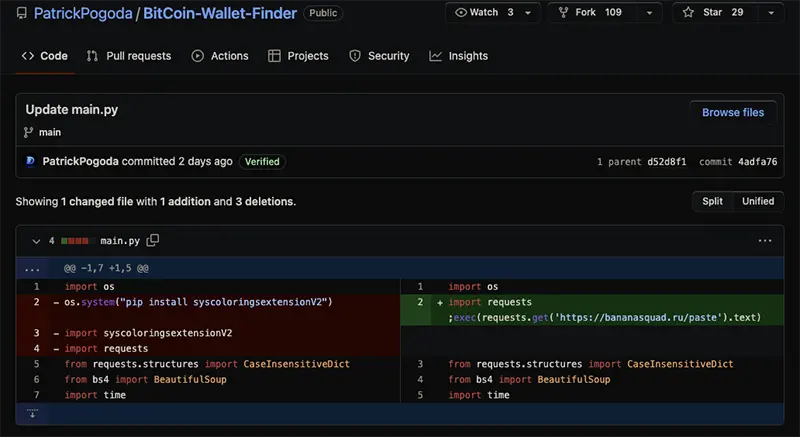Click the Projects table icon
The width and height of the screenshot is (800, 437).
274,56
